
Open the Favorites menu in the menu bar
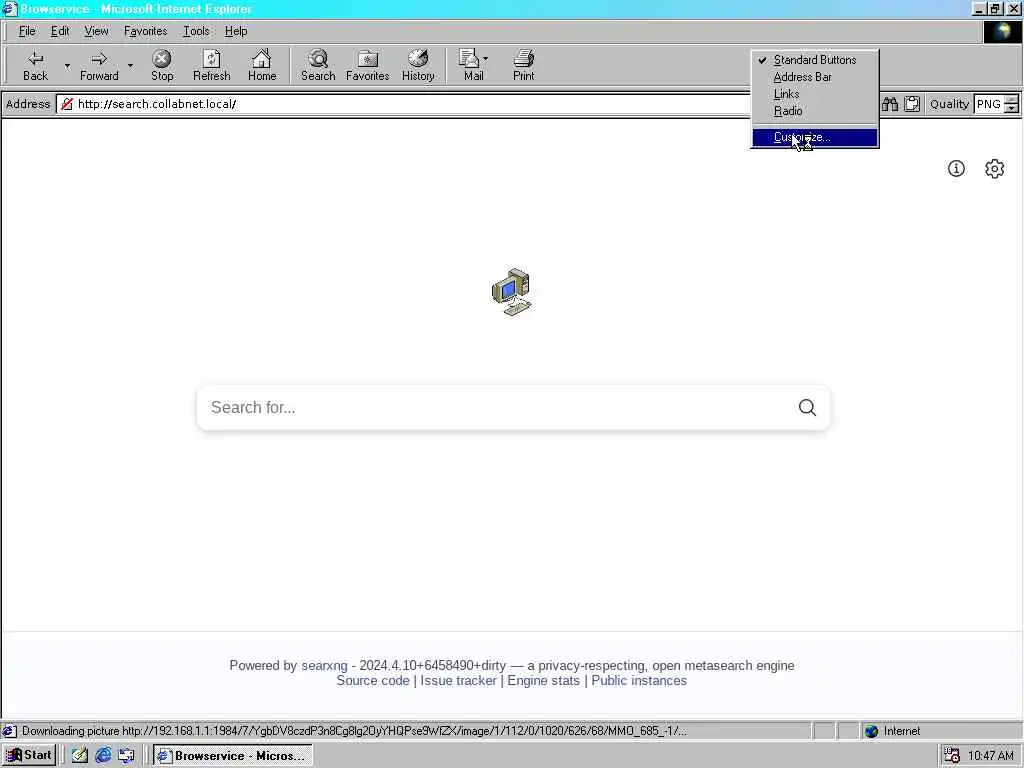(x=146, y=31)
